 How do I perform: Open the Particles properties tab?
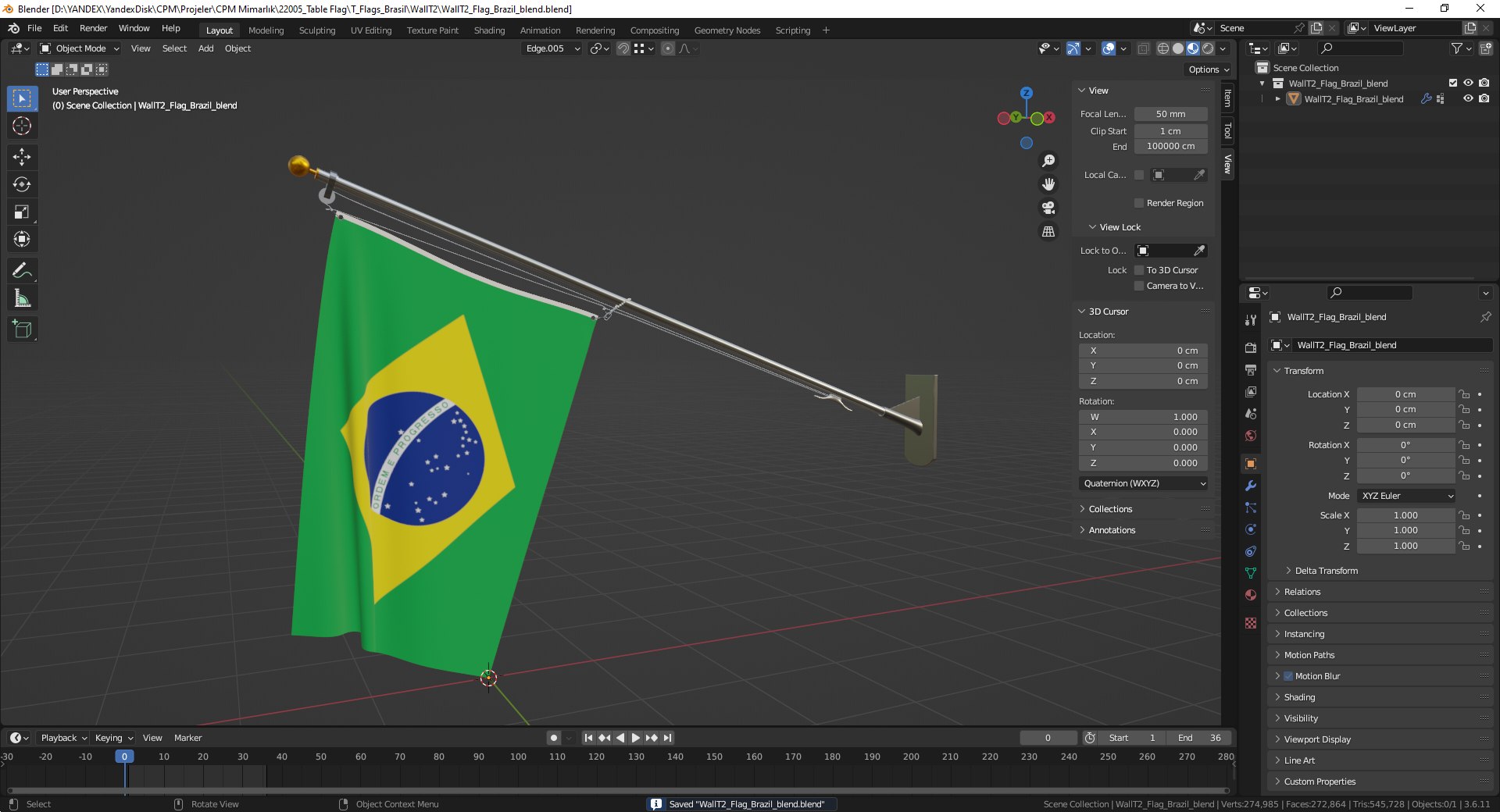pyautogui.click(x=1251, y=507)
